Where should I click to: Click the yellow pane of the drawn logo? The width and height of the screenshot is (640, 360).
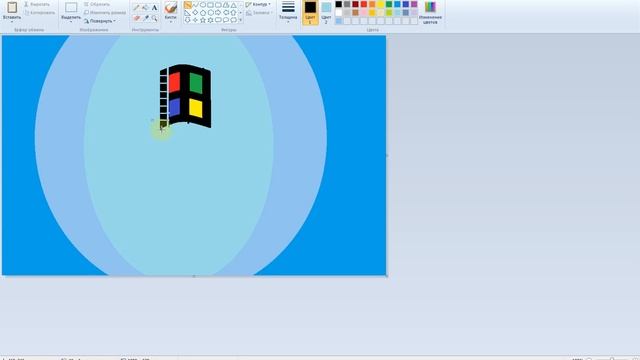click(196, 108)
